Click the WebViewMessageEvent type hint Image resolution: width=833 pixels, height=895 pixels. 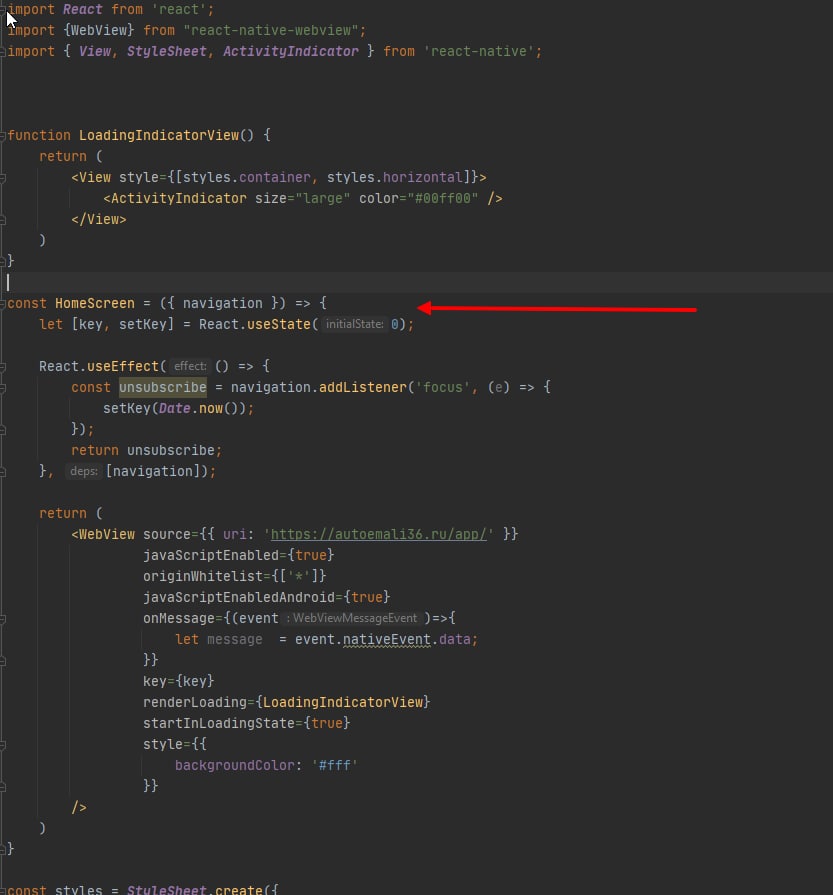[x=354, y=618]
